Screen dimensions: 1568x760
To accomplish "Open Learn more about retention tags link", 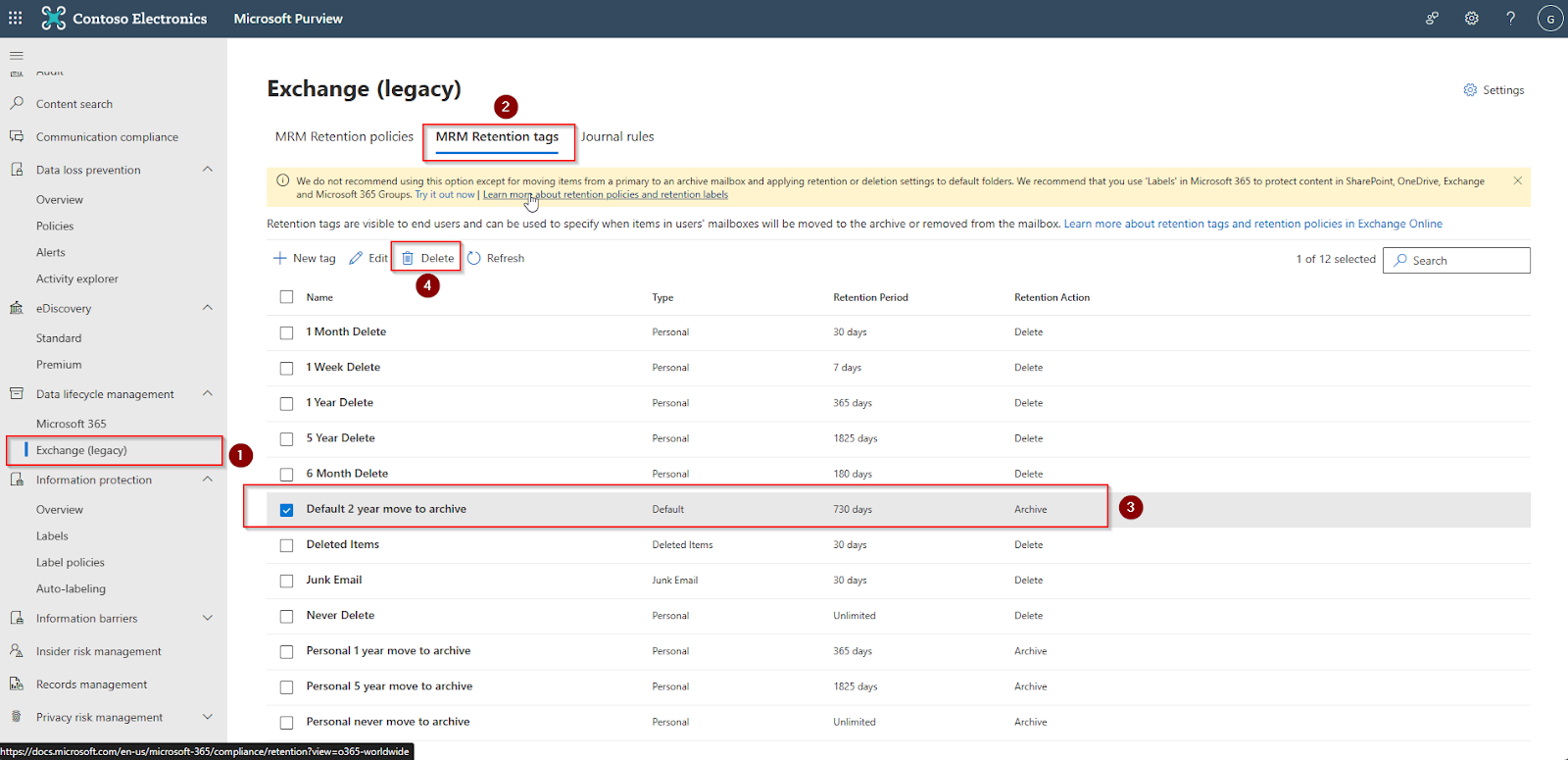I will pos(1253,224).
